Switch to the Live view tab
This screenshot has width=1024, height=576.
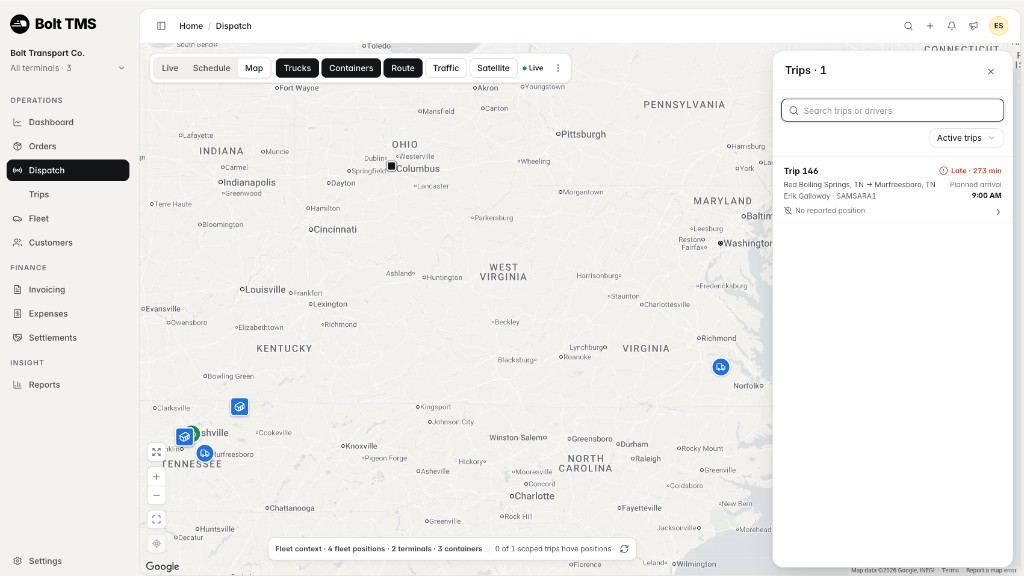pyautogui.click(x=170, y=68)
